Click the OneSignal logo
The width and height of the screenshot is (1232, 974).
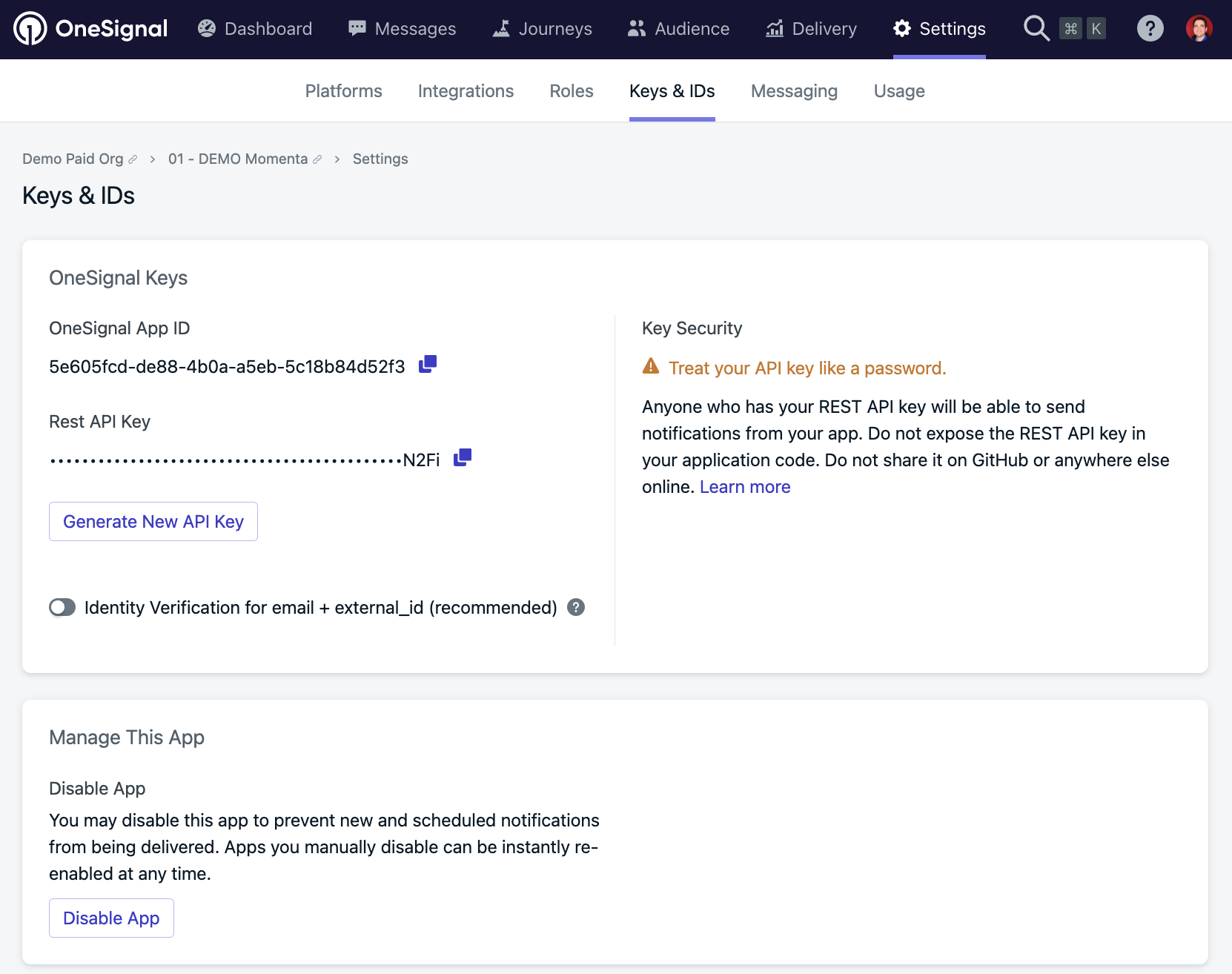[90, 29]
